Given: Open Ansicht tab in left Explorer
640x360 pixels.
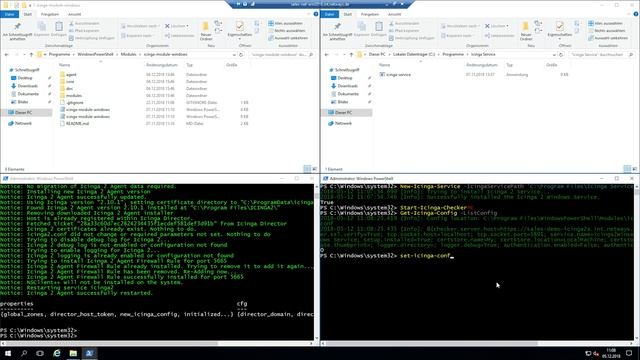Looking at the screenshot, I should tap(74, 14).
